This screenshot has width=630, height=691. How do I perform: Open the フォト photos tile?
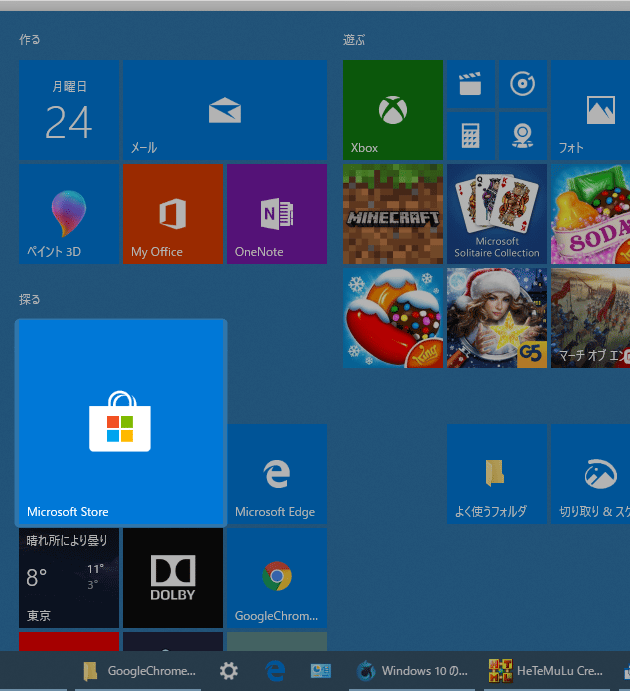click(x=590, y=110)
